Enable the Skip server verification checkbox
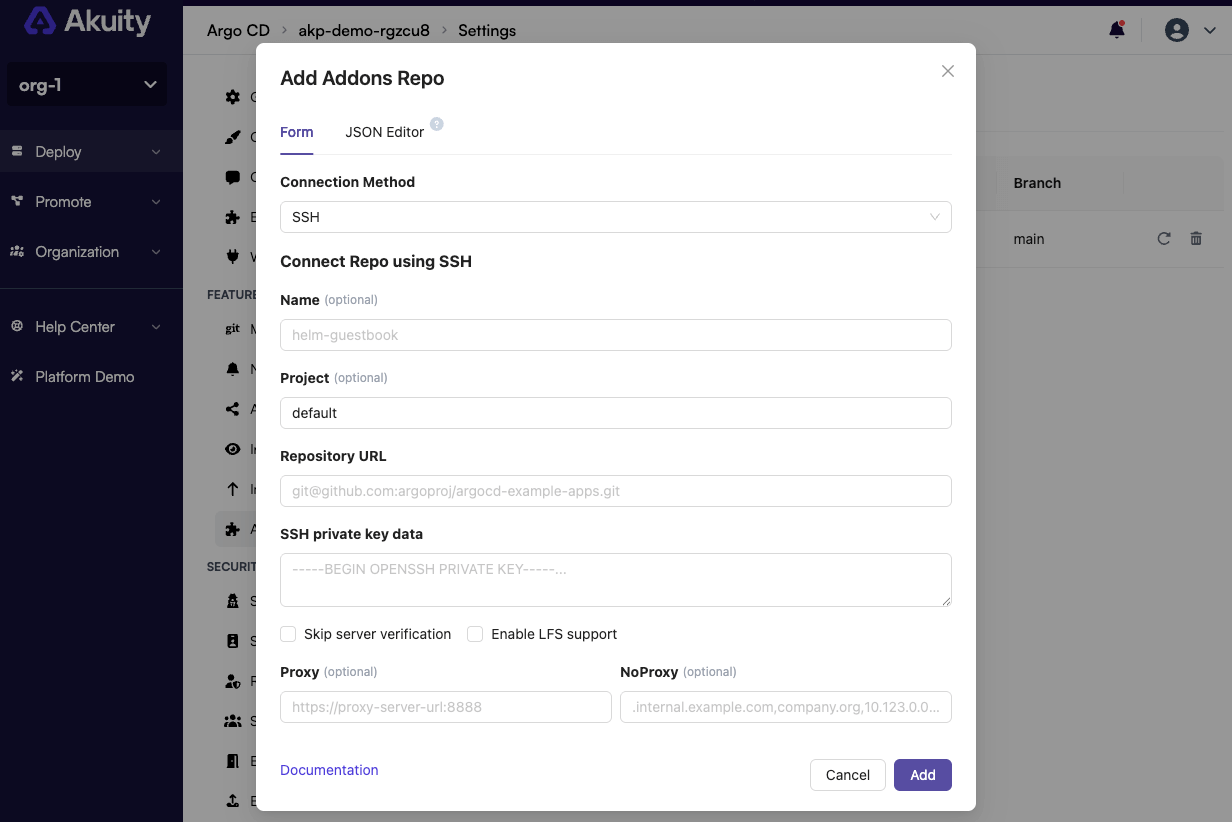This screenshot has width=1232, height=822. (x=288, y=634)
